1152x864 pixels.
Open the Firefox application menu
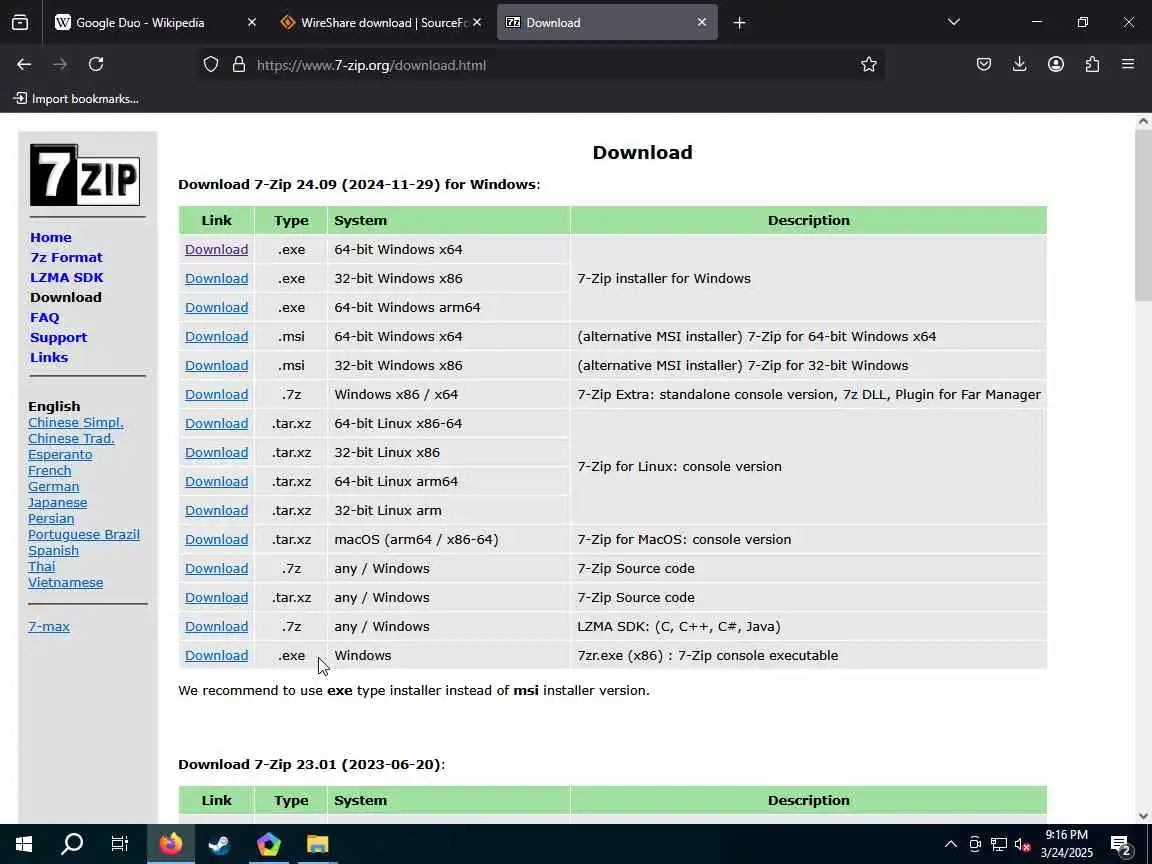pos(1128,65)
